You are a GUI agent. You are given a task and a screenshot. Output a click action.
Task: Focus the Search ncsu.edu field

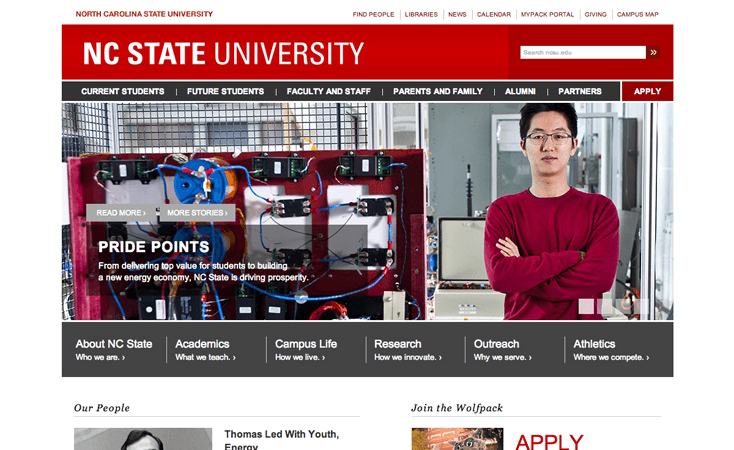583,52
